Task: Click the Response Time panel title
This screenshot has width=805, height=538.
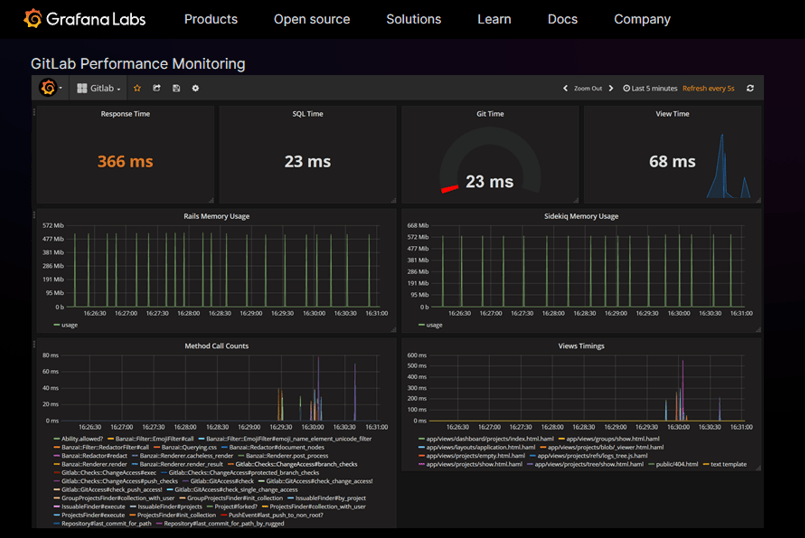Action: [125, 114]
